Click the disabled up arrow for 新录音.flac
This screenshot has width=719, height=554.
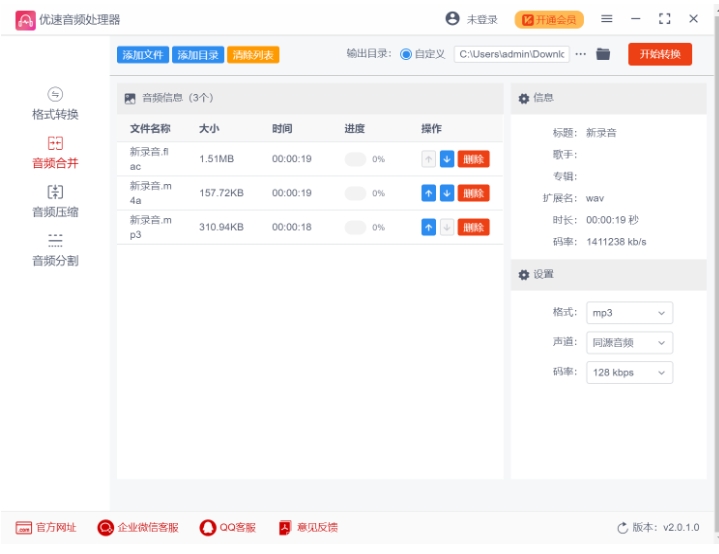click(x=428, y=159)
